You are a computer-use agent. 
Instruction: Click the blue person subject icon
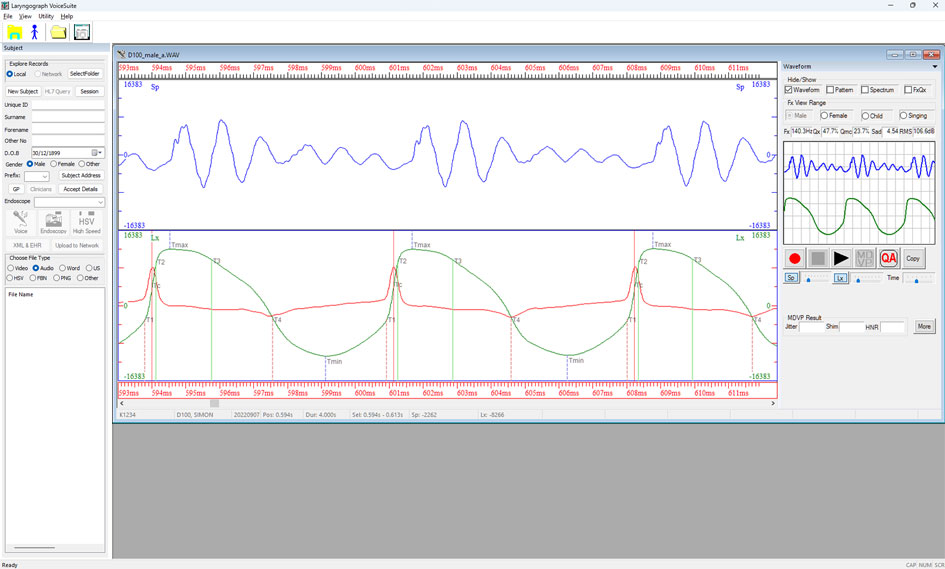click(34, 32)
